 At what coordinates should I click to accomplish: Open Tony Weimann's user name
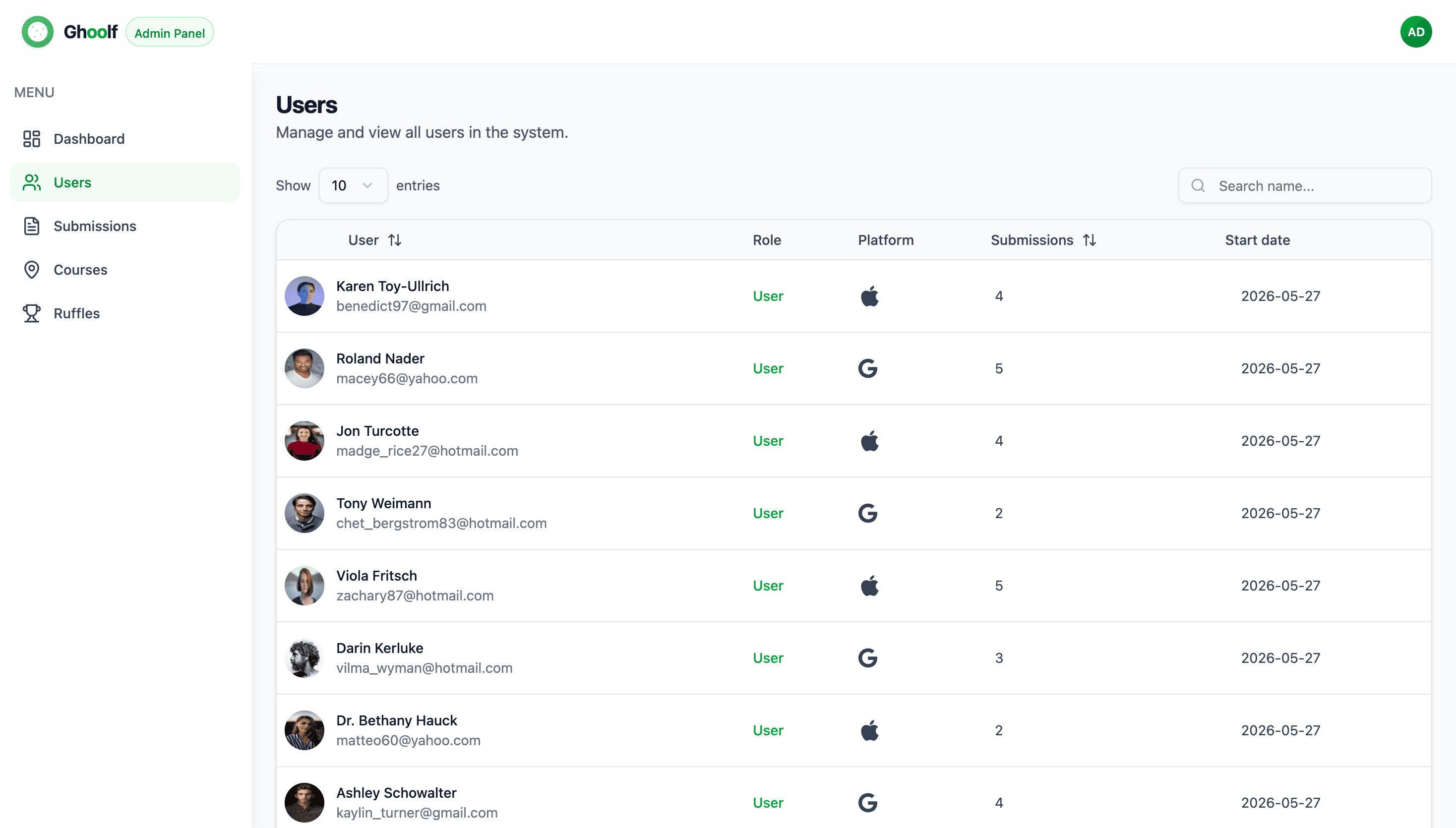pyautogui.click(x=384, y=503)
